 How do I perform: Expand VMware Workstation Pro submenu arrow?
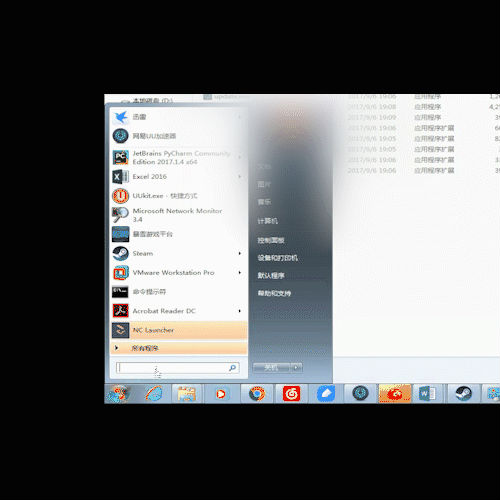click(x=240, y=273)
